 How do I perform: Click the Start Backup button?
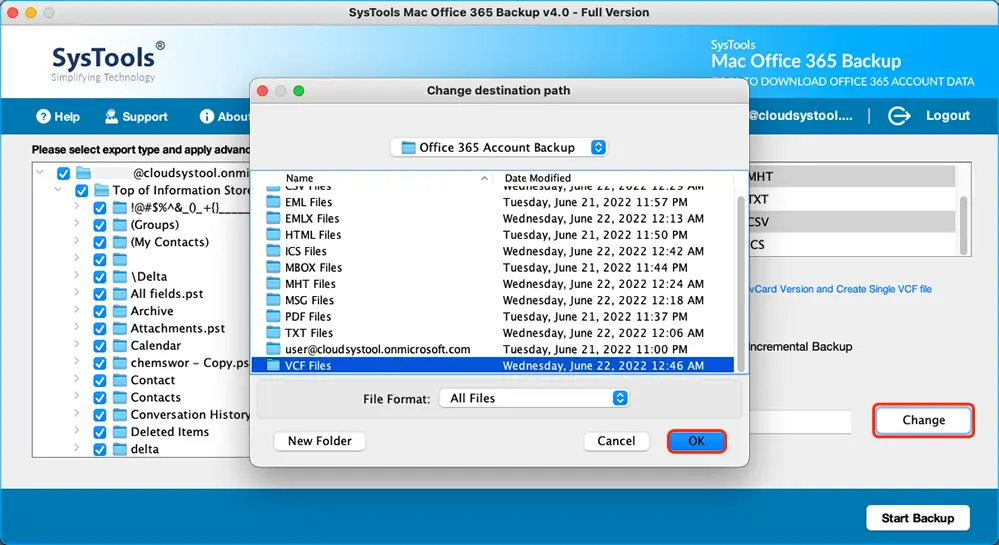917,518
